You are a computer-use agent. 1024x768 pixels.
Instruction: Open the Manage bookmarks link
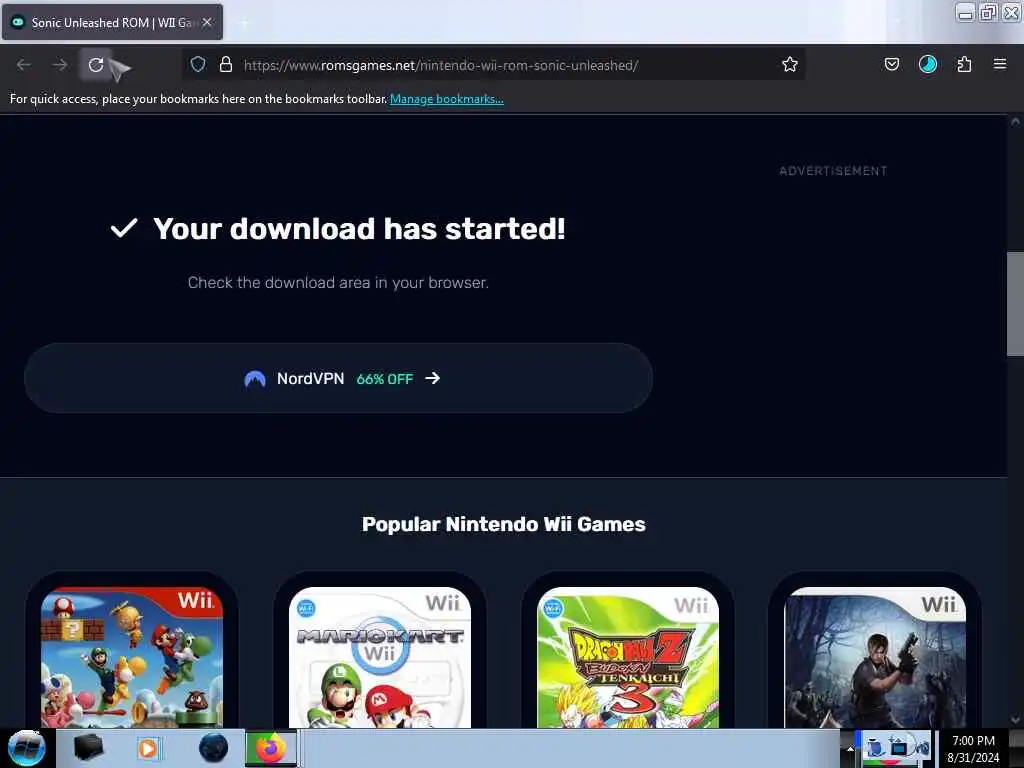coord(447,99)
